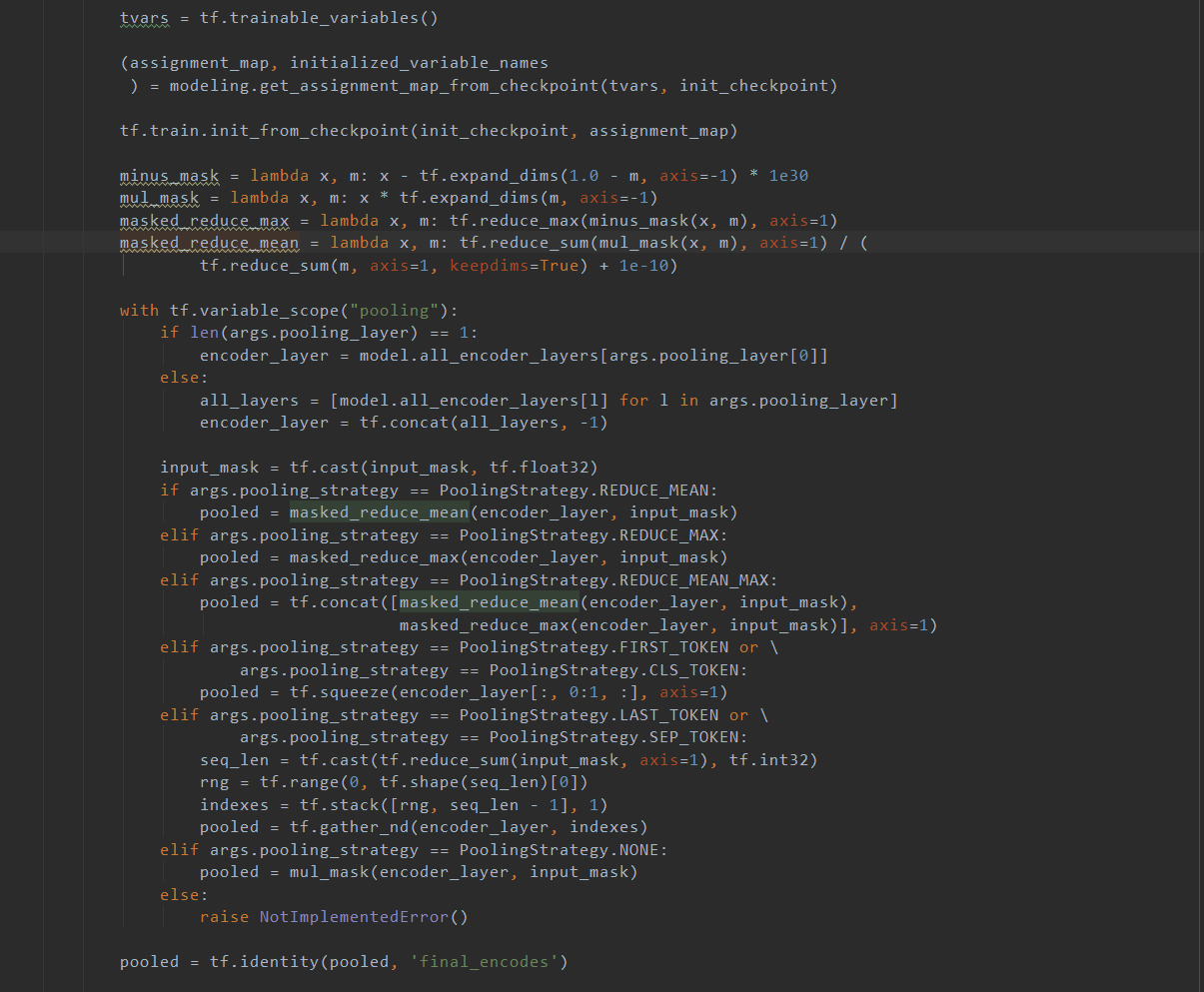This screenshot has height=992, width=1204.
Task: Select the highlighted masked_reduce_mean definition
Action: coord(210,242)
